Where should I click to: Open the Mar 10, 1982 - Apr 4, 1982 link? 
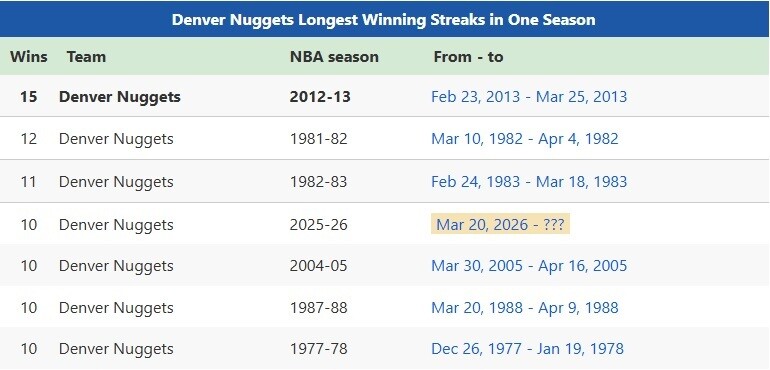click(524, 139)
